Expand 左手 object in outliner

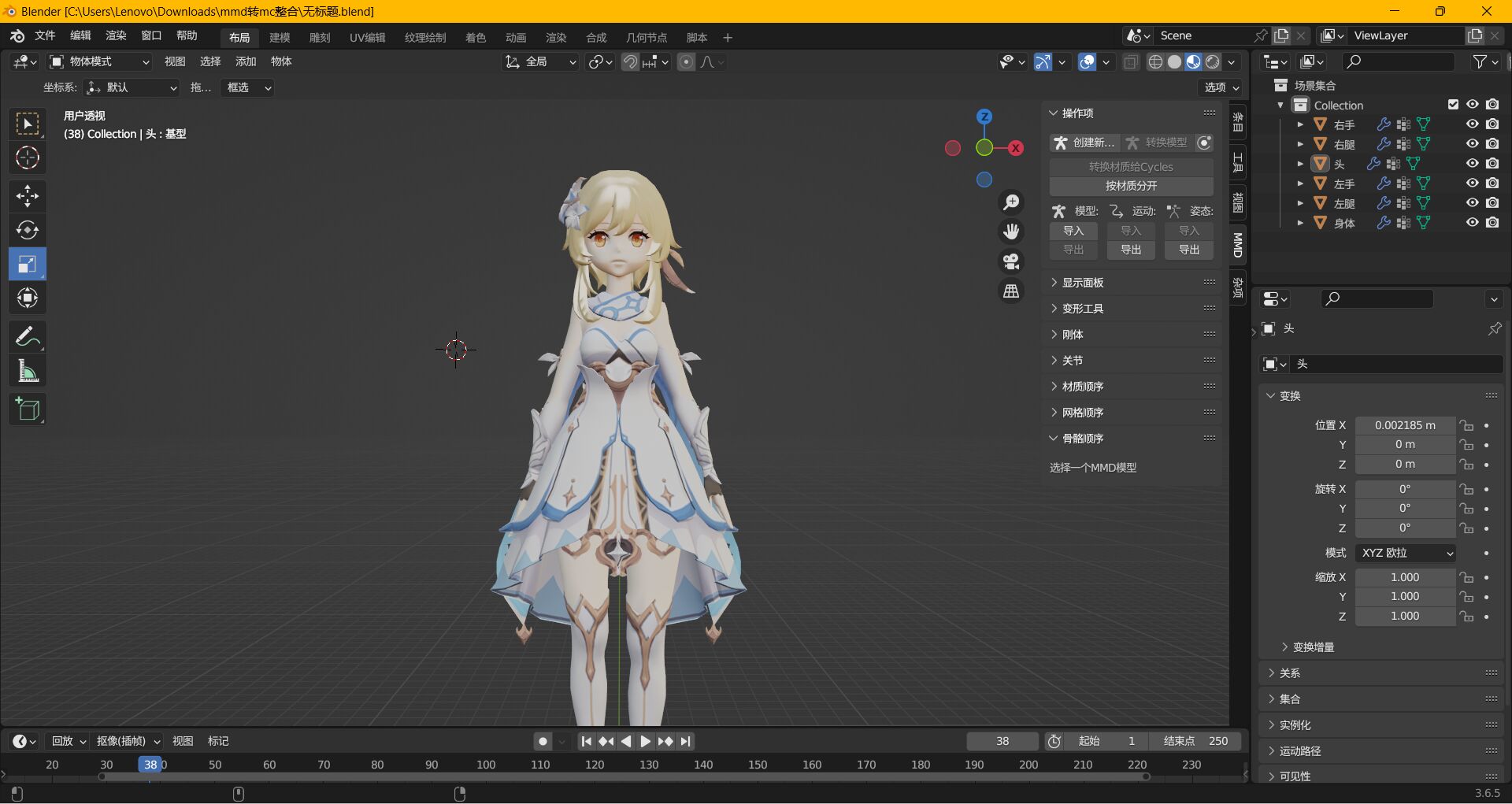coord(1300,183)
